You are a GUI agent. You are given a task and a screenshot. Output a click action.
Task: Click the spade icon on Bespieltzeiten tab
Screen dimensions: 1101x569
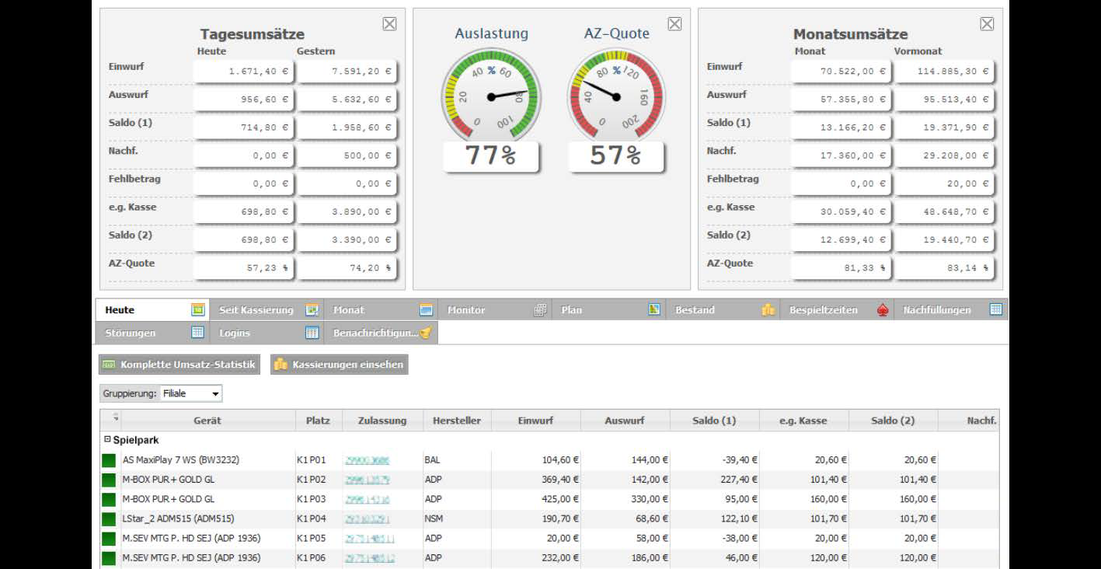883,310
